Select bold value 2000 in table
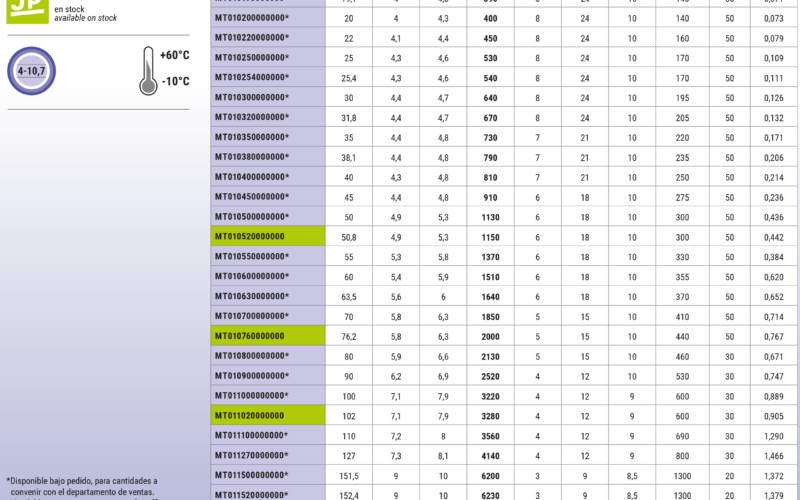Screen dimensions: 800x500 (490, 337)
